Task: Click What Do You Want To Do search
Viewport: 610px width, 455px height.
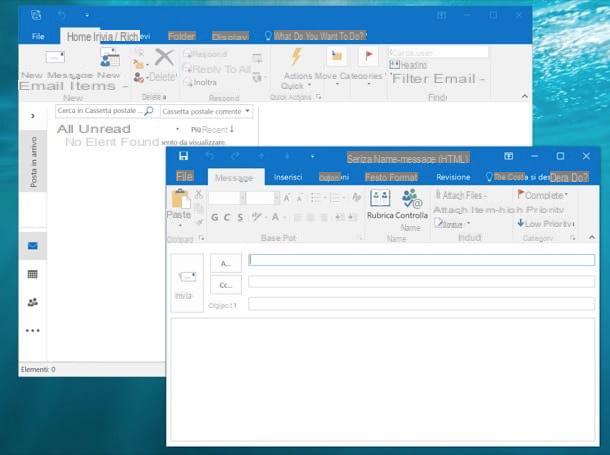Action: click(315, 36)
